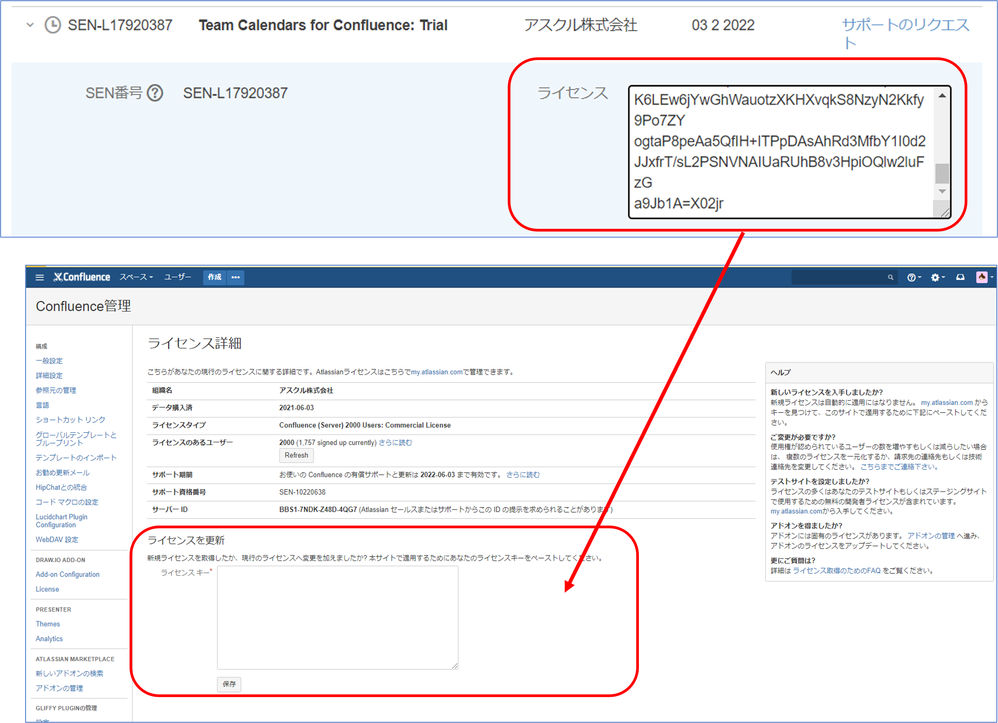Click さらに読む in the サポート期間 row
This screenshot has height=723, width=998.
tap(523, 475)
